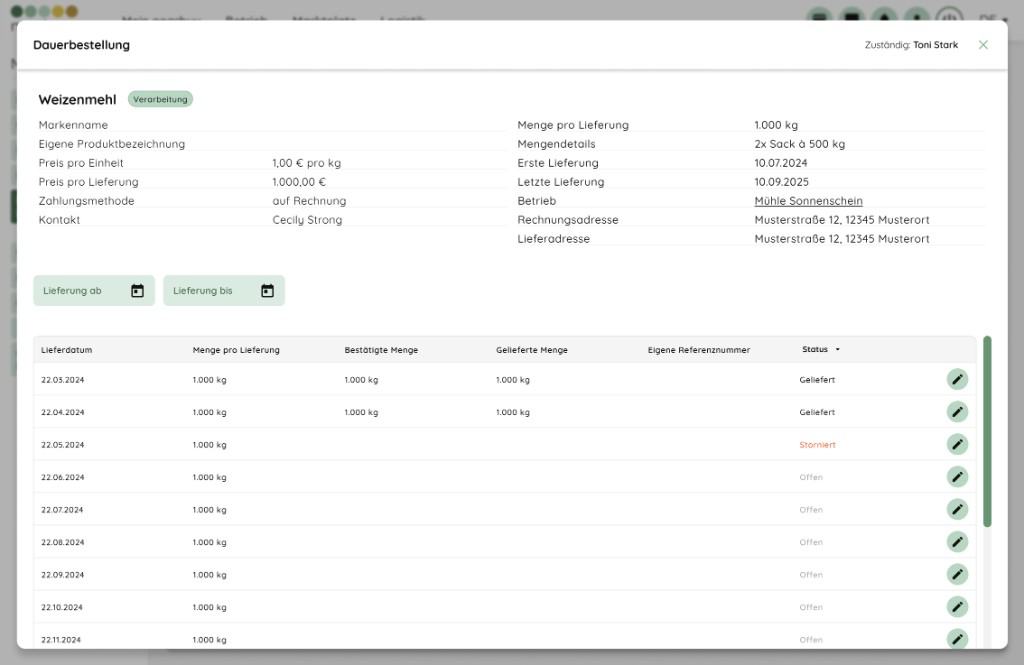Open calendar for Lieferung ab
Viewport: 1024px width, 665px height.
[137, 291]
